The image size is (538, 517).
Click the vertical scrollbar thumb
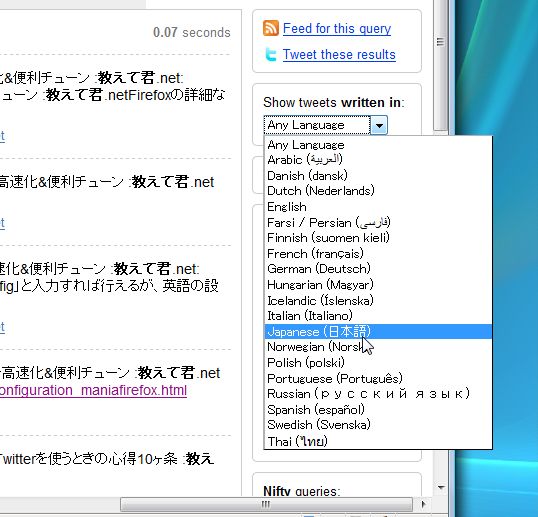point(441,65)
